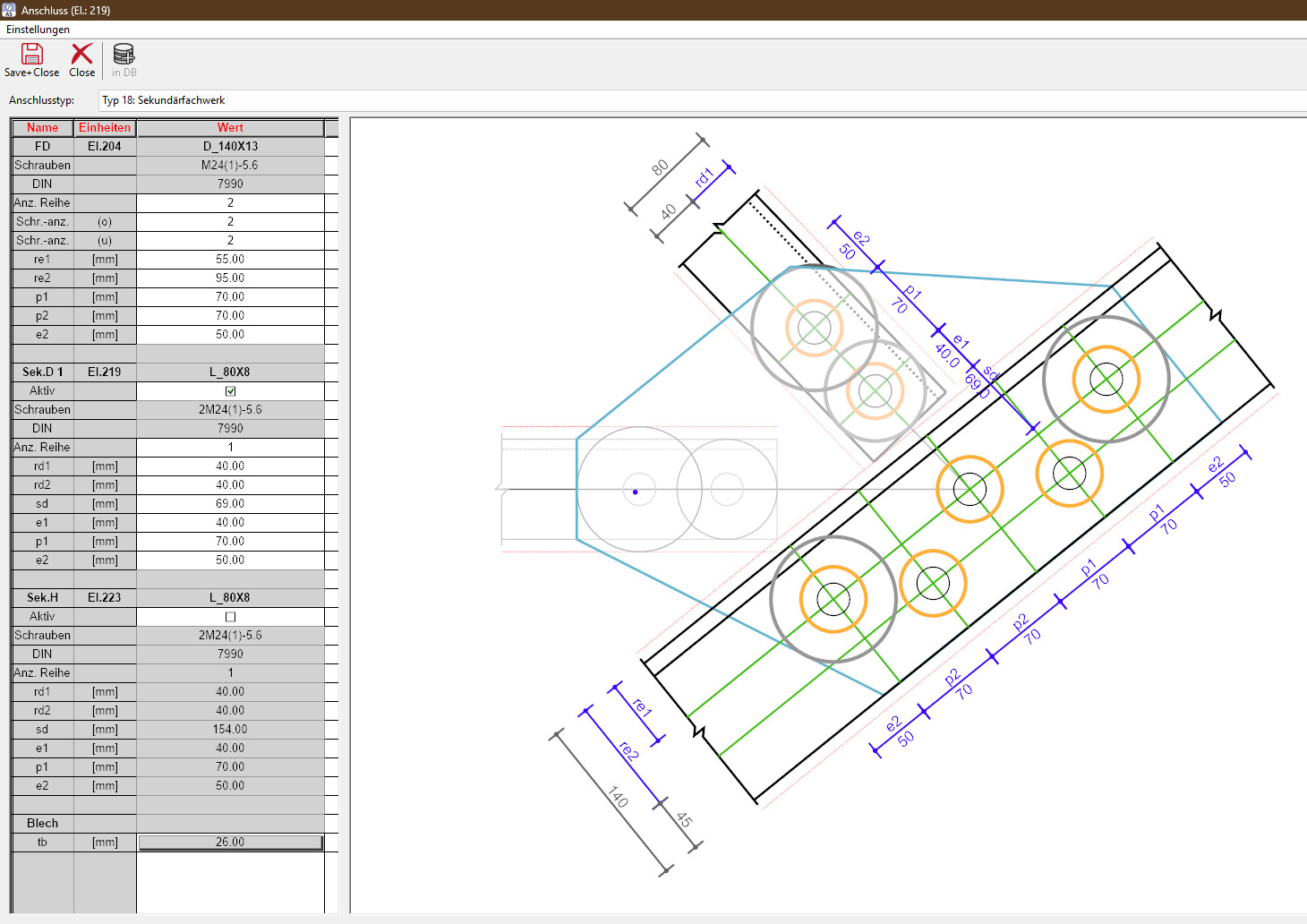Open the Einstellungen menu

coord(38,30)
